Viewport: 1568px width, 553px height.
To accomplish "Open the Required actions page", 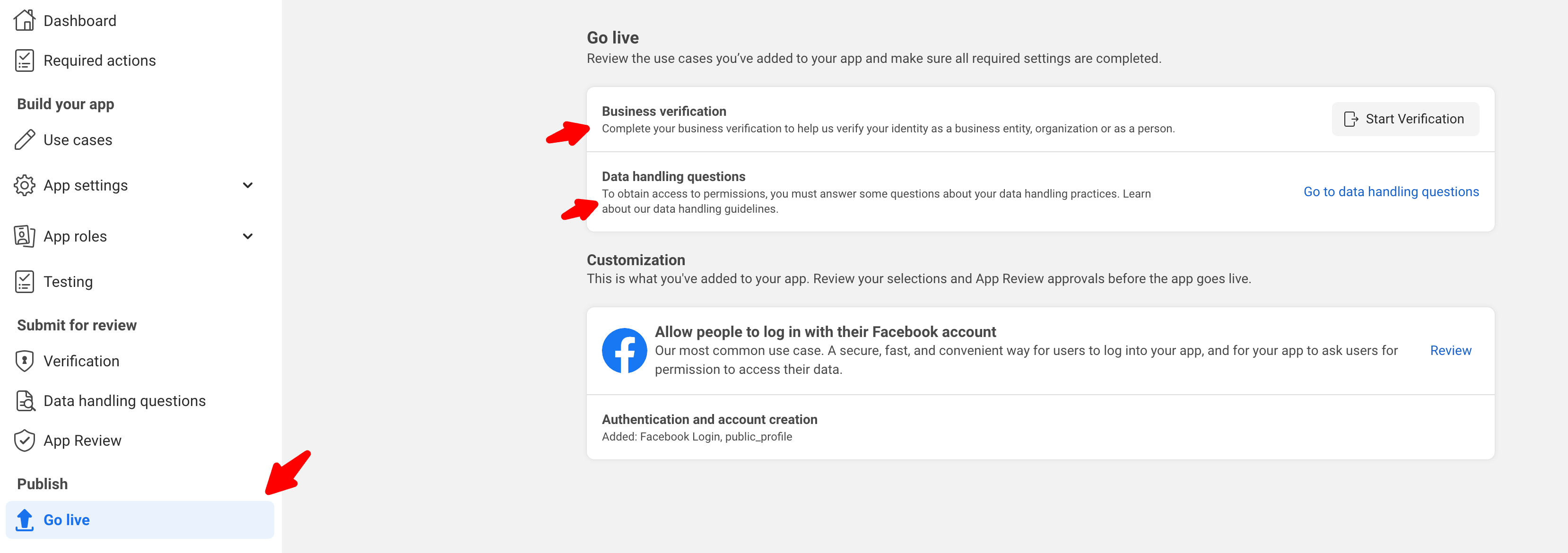I will click(99, 60).
